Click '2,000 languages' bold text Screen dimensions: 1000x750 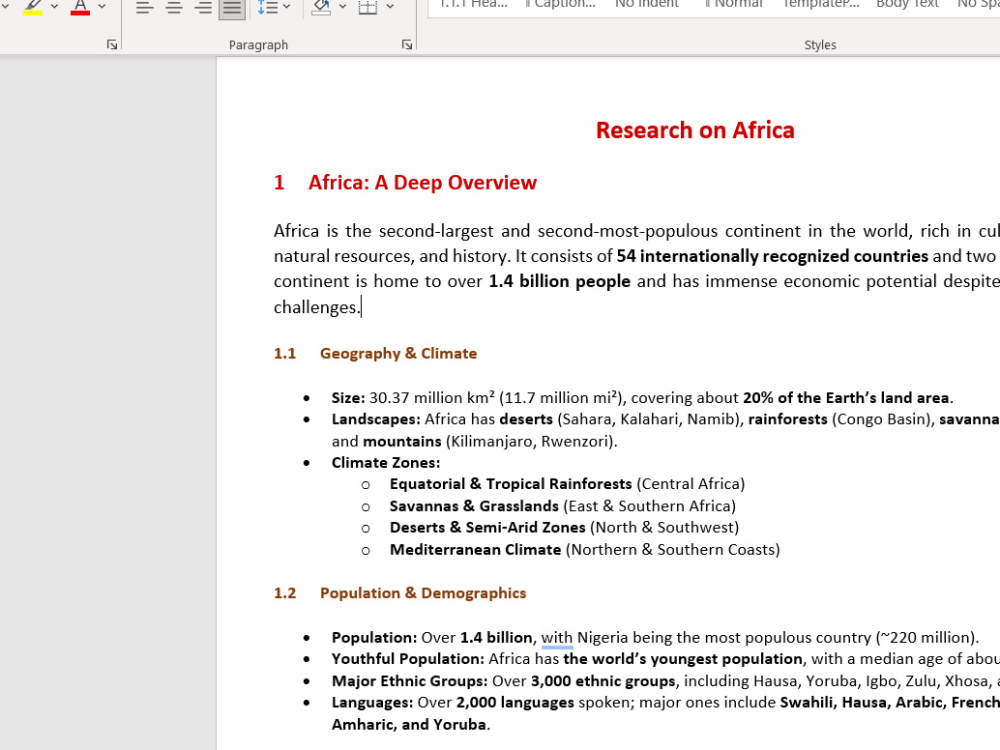[515, 703]
